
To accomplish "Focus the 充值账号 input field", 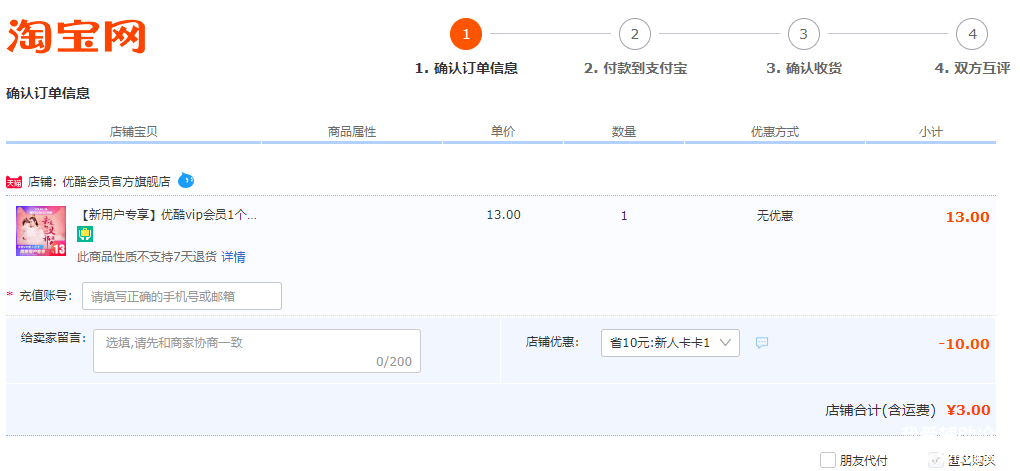I will [182, 296].
